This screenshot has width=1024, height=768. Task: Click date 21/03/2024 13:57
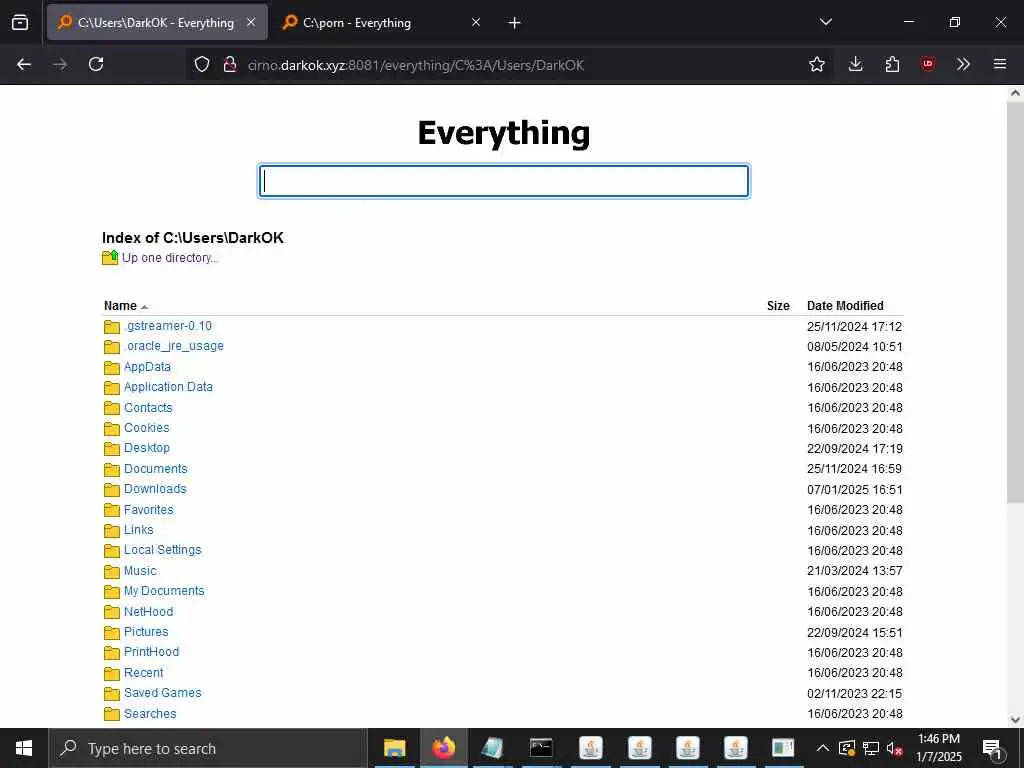[x=855, y=571]
